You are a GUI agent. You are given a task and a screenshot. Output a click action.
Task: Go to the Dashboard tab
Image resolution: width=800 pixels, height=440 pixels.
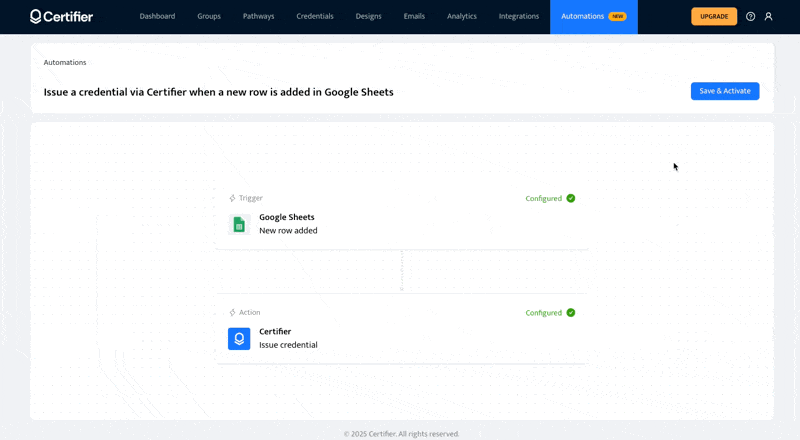157,16
